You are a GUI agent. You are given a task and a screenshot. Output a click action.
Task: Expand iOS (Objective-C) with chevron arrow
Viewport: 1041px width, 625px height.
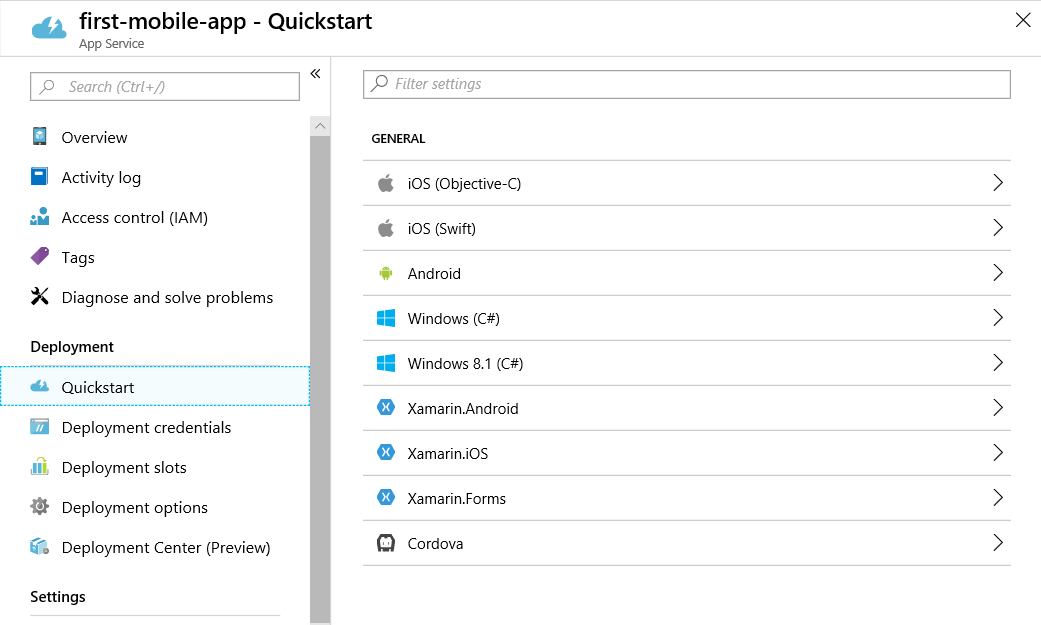[x=998, y=183]
